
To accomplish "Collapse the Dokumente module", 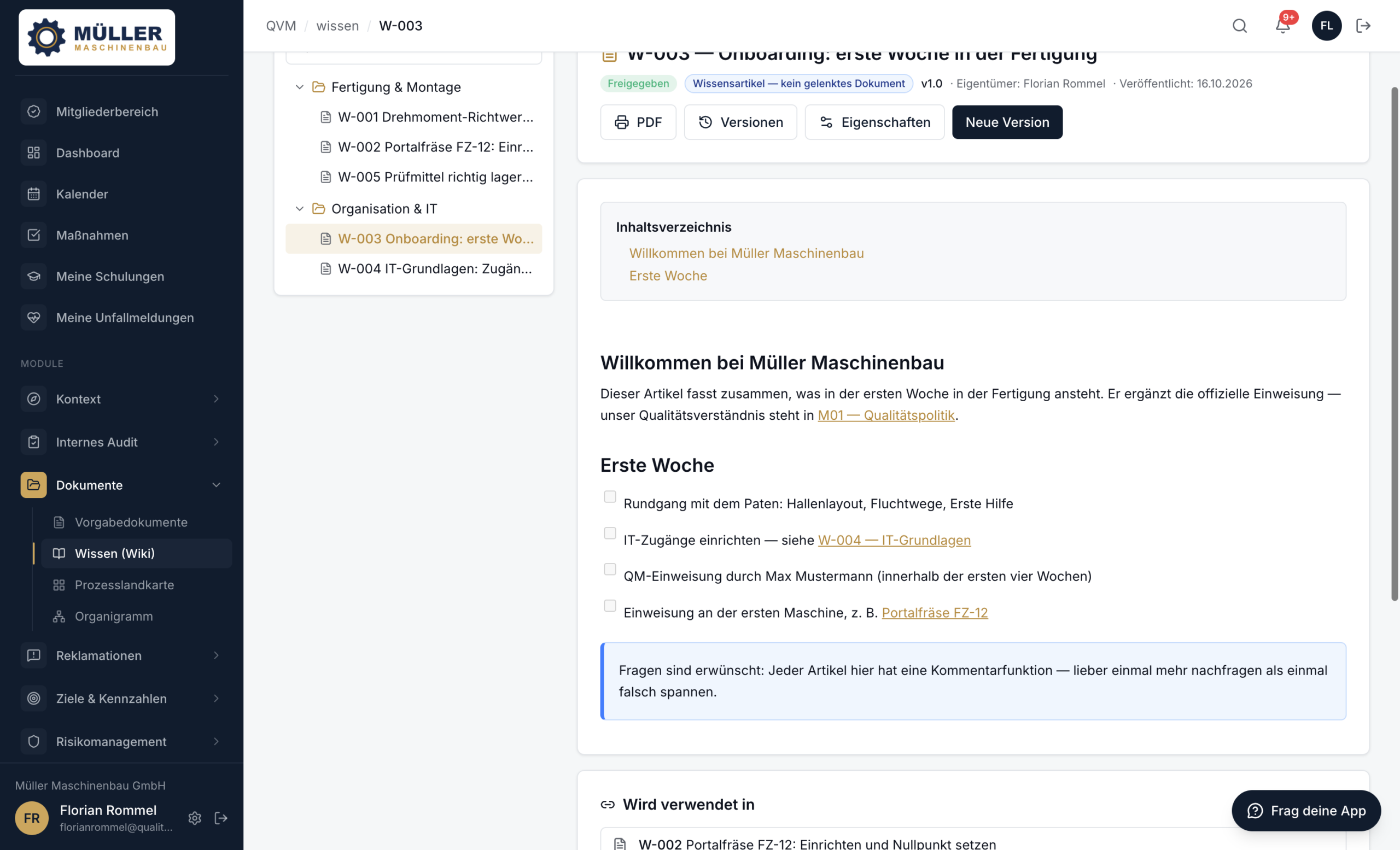I will tap(121, 485).
